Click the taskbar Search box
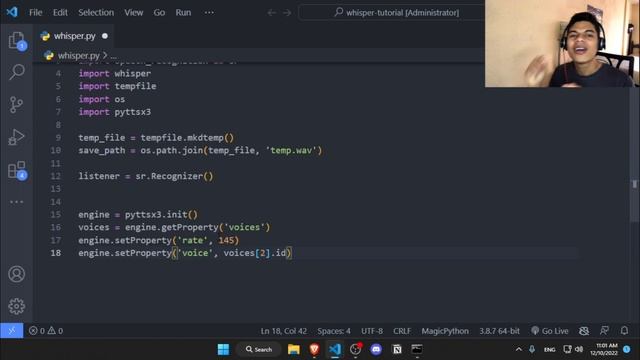640x360 pixels. click(259, 349)
